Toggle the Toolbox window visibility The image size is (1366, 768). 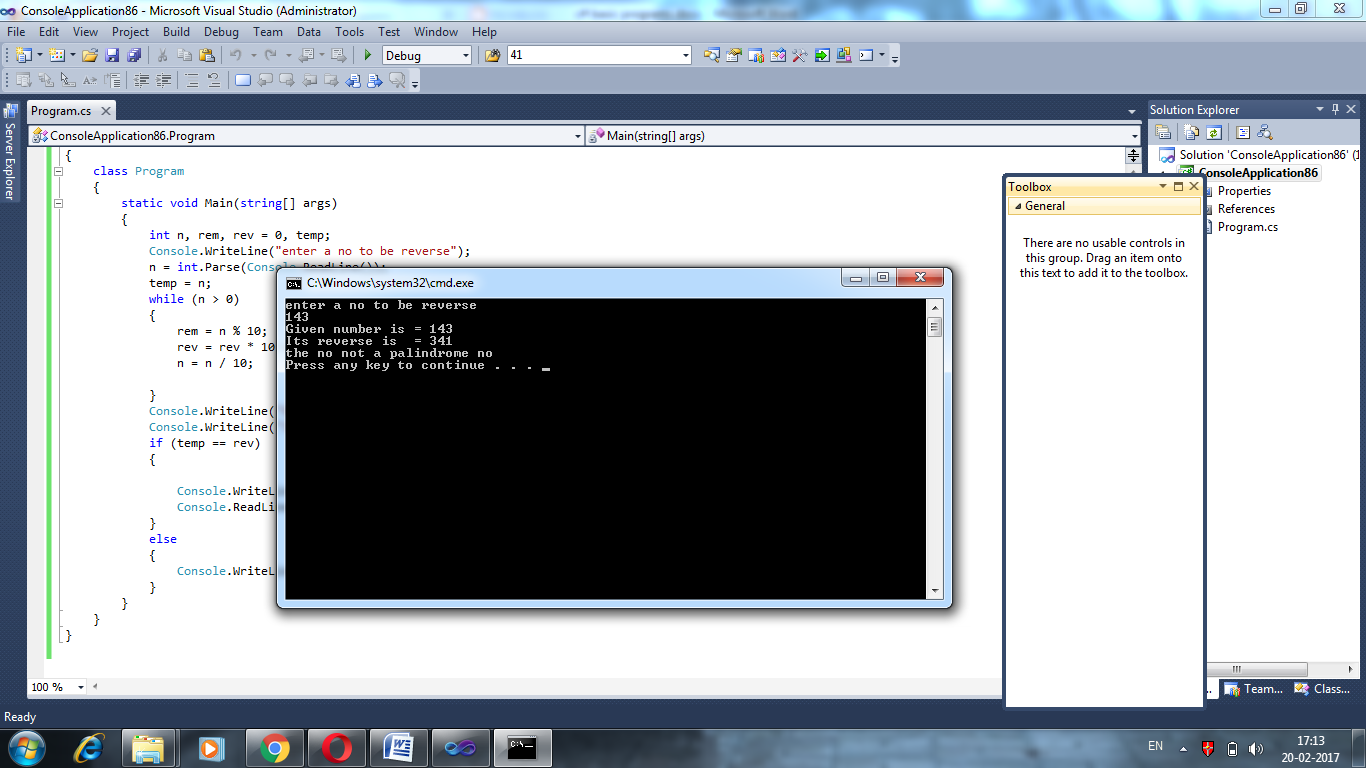1193,186
